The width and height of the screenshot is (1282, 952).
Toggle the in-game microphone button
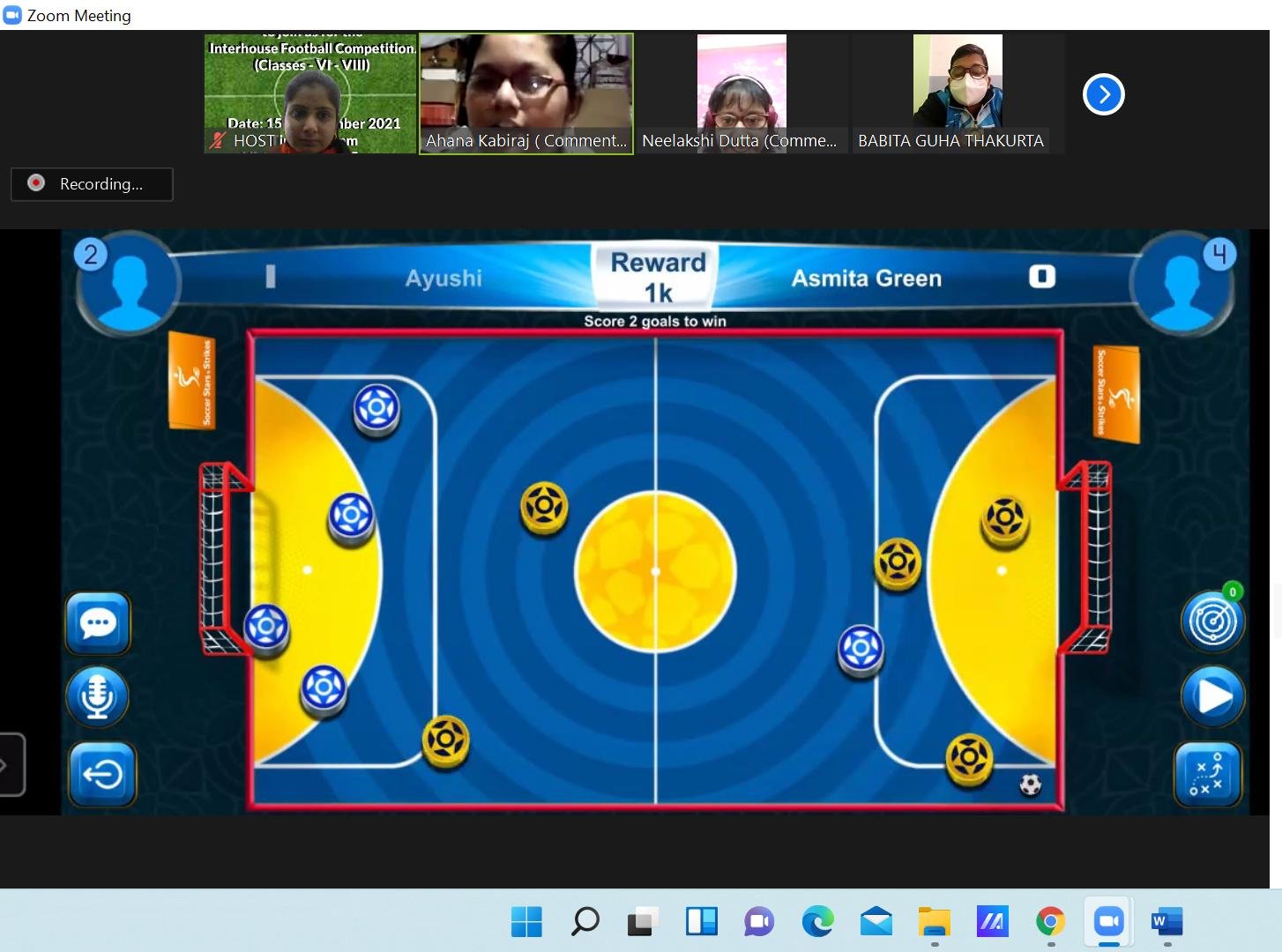[x=98, y=696]
